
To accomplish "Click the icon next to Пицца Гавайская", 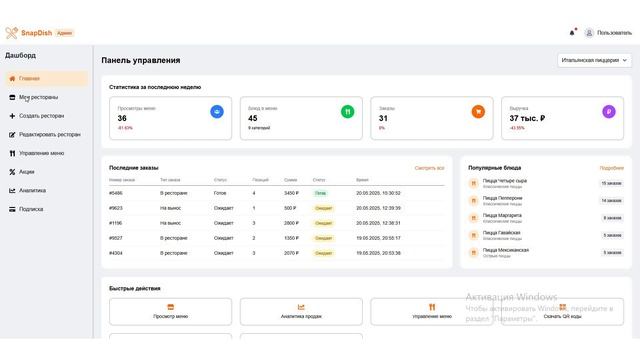I will [x=473, y=235].
